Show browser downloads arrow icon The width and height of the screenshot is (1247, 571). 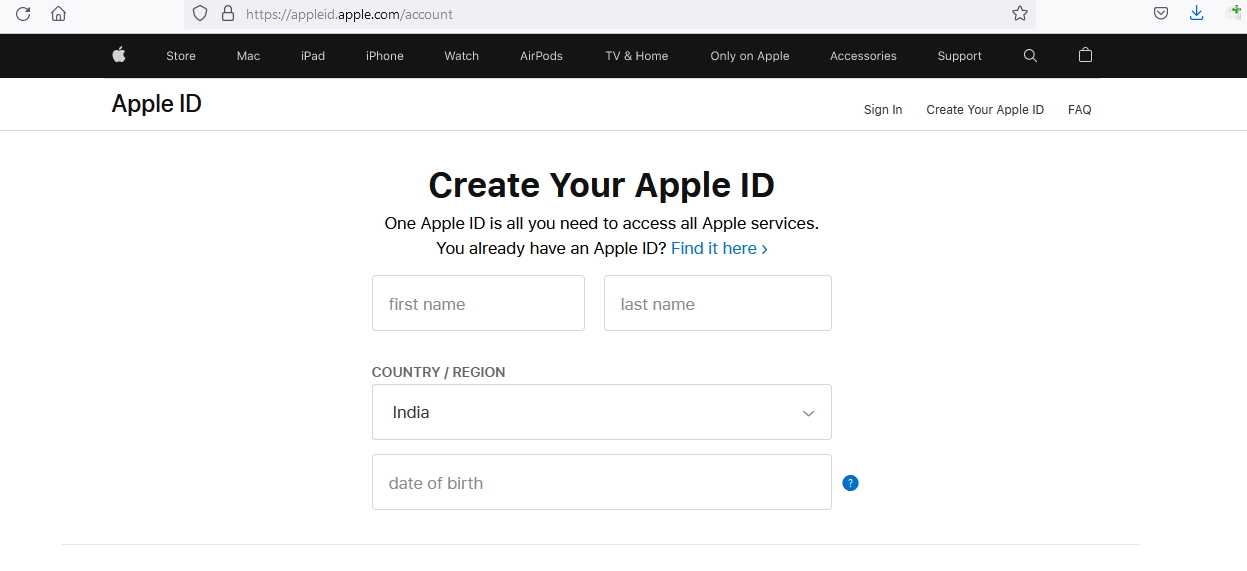tap(1196, 14)
